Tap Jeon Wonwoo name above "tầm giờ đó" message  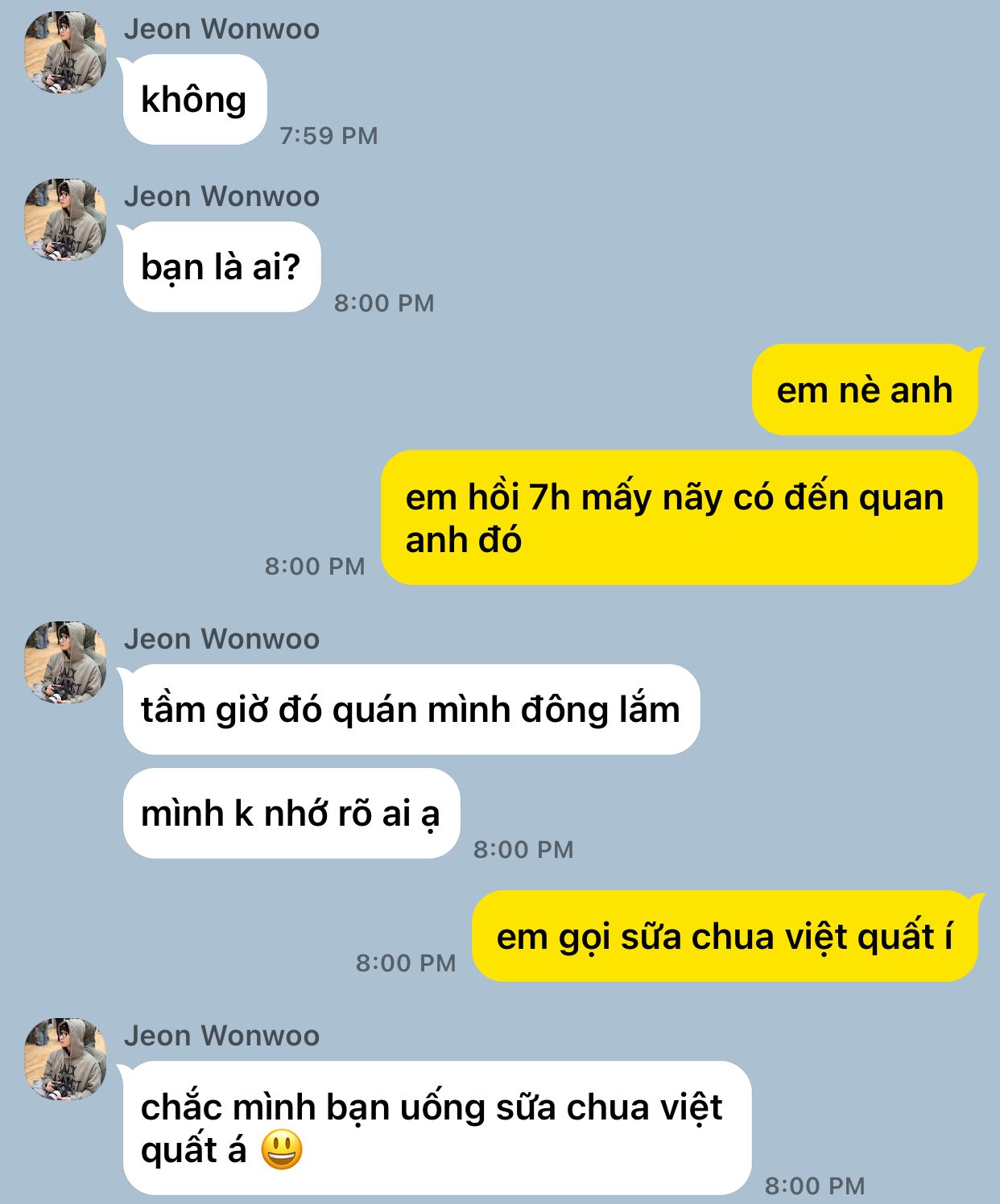pyautogui.click(x=221, y=640)
